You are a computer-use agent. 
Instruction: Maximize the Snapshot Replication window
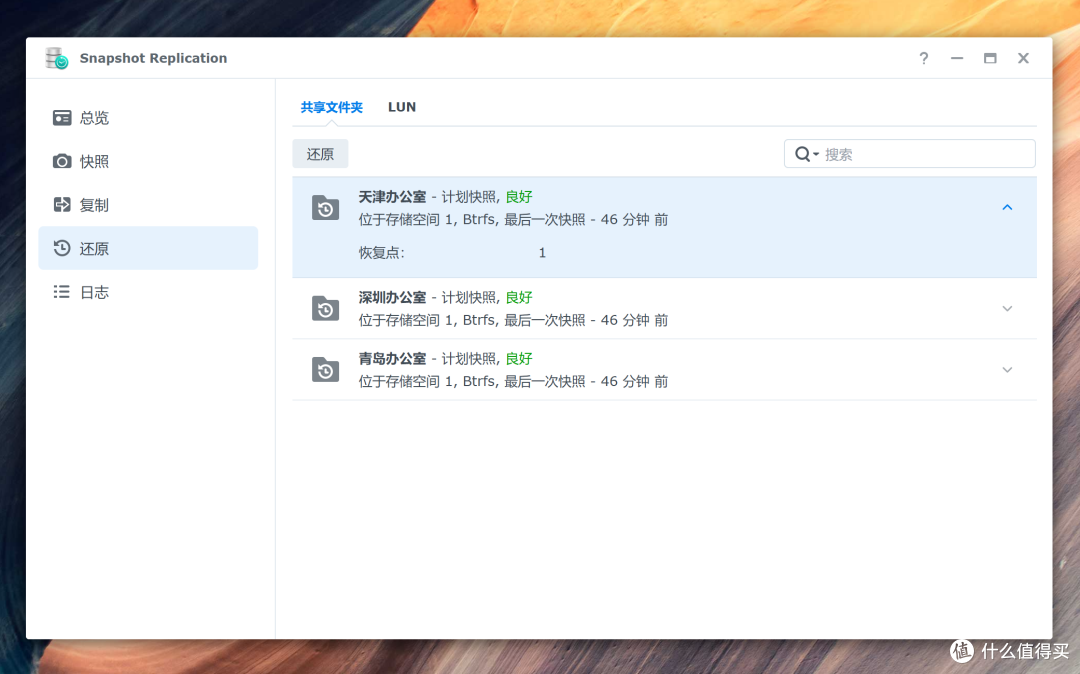(990, 59)
